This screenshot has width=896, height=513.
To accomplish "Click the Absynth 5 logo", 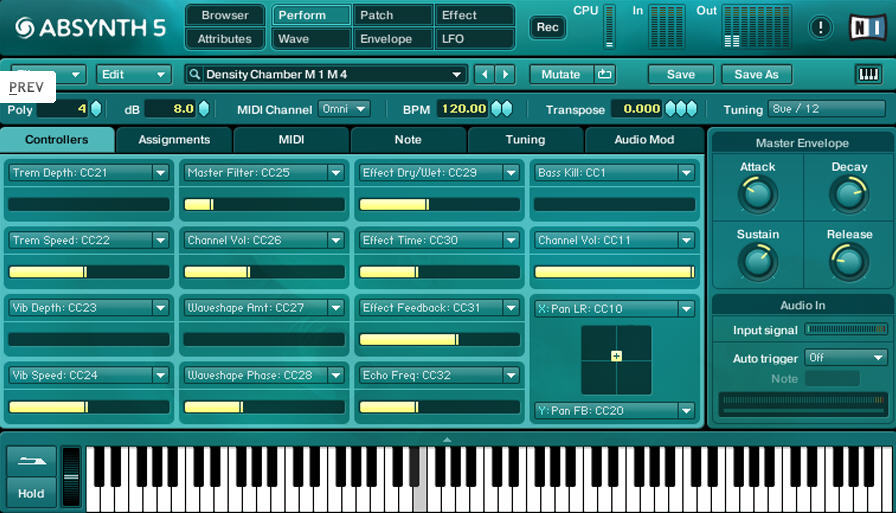I will pyautogui.click(x=90, y=27).
